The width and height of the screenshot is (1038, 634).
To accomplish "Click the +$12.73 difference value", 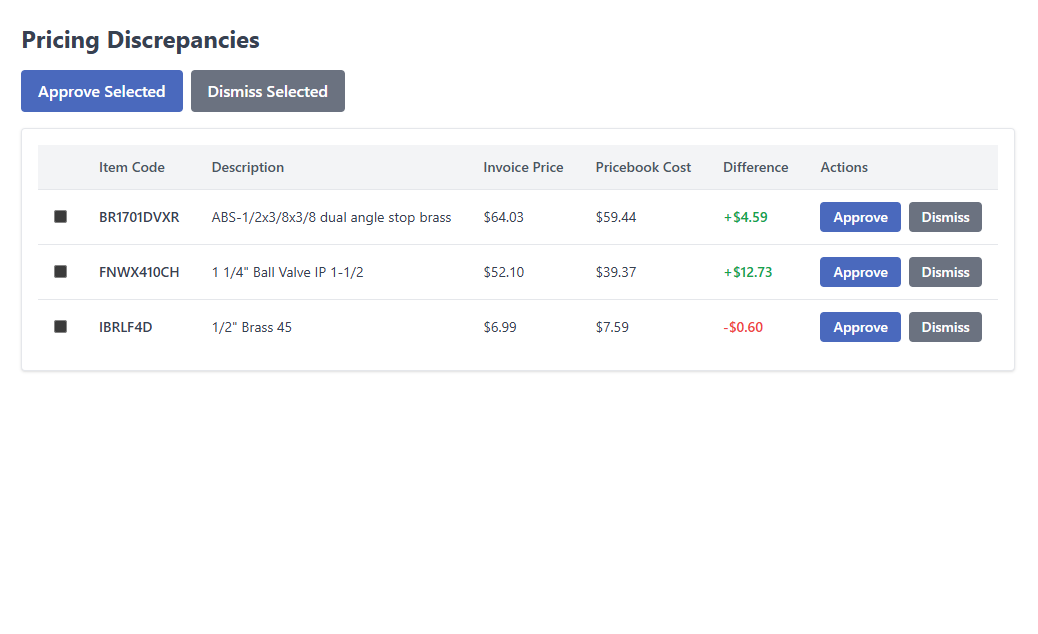I will 747,272.
